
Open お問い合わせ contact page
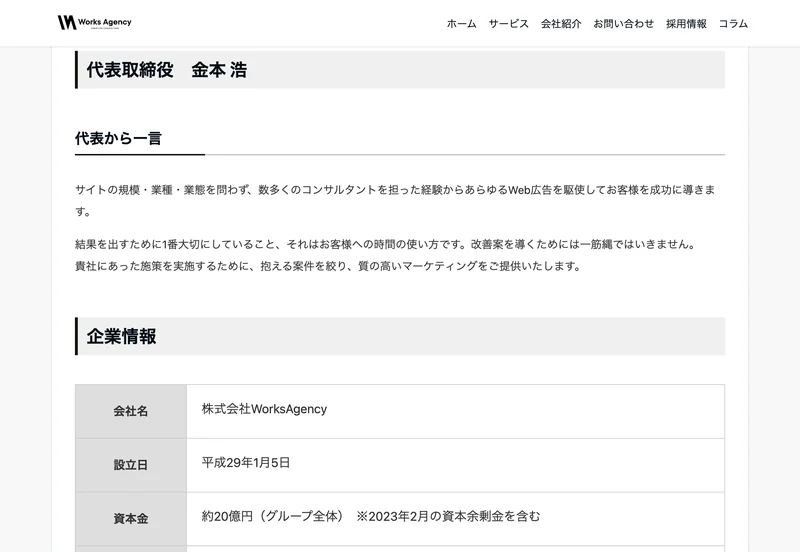click(x=623, y=23)
